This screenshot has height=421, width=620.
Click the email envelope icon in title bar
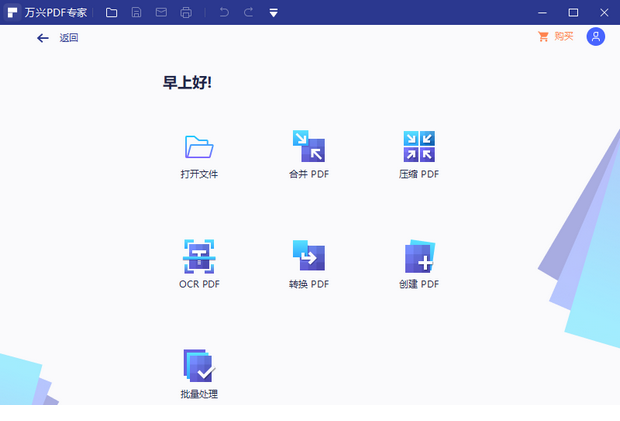tap(161, 13)
